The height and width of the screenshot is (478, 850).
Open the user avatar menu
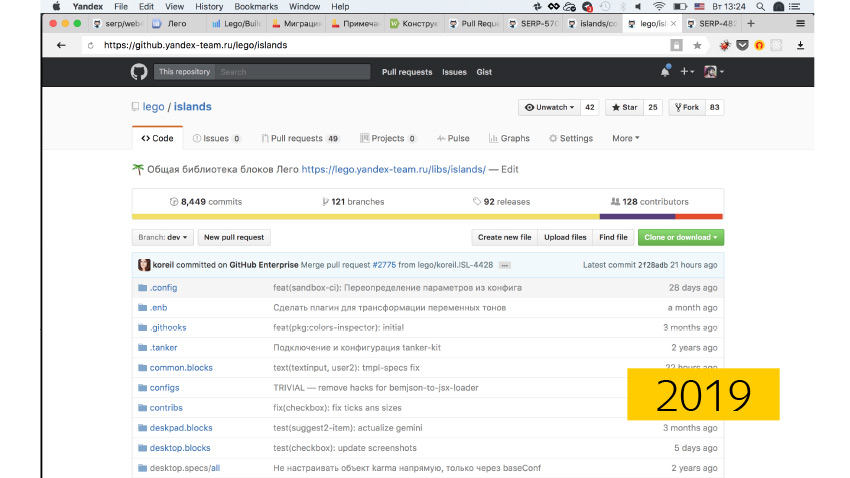click(713, 72)
